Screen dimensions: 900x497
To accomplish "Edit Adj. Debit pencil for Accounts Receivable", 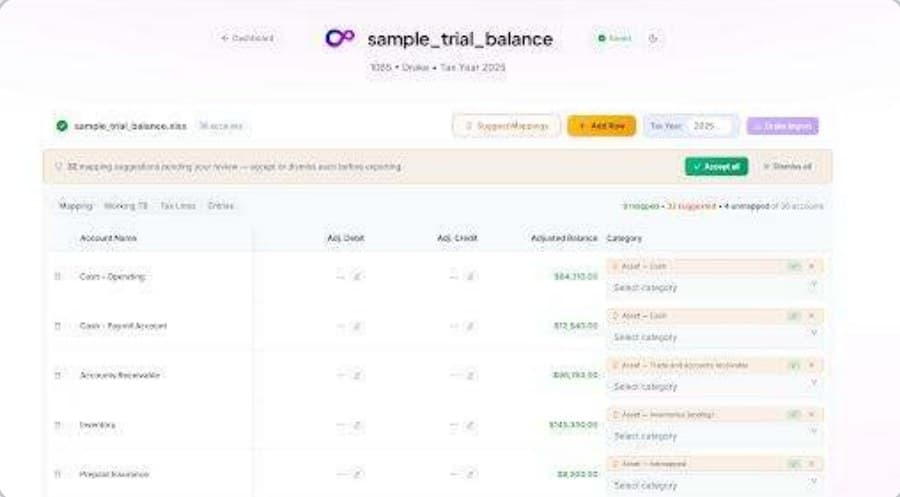I will 357,375.
